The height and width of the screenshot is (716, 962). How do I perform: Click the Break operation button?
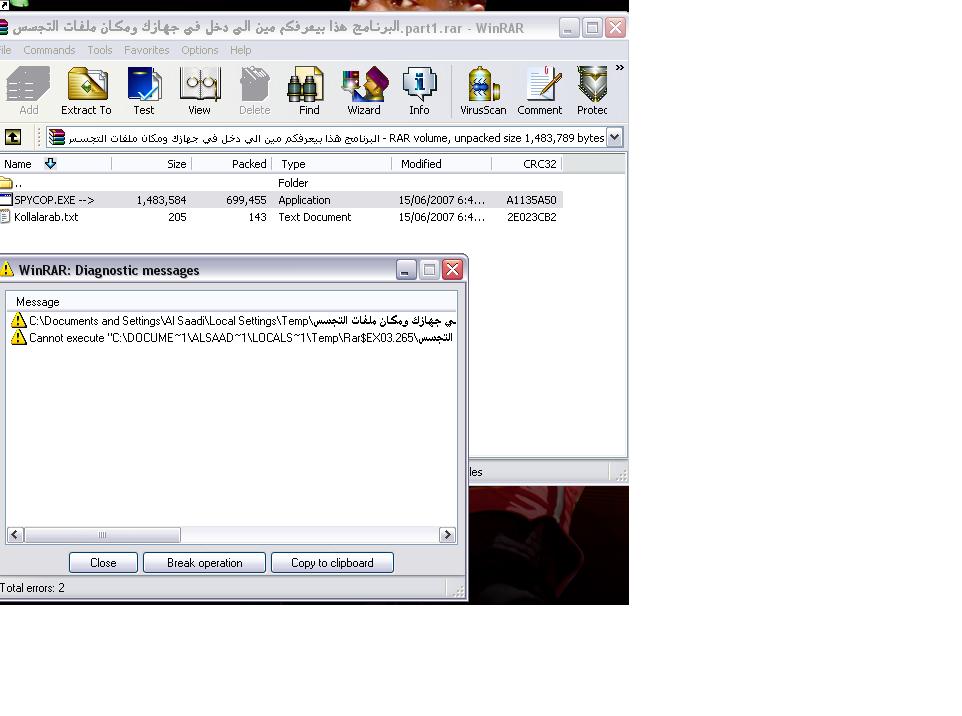204,563
